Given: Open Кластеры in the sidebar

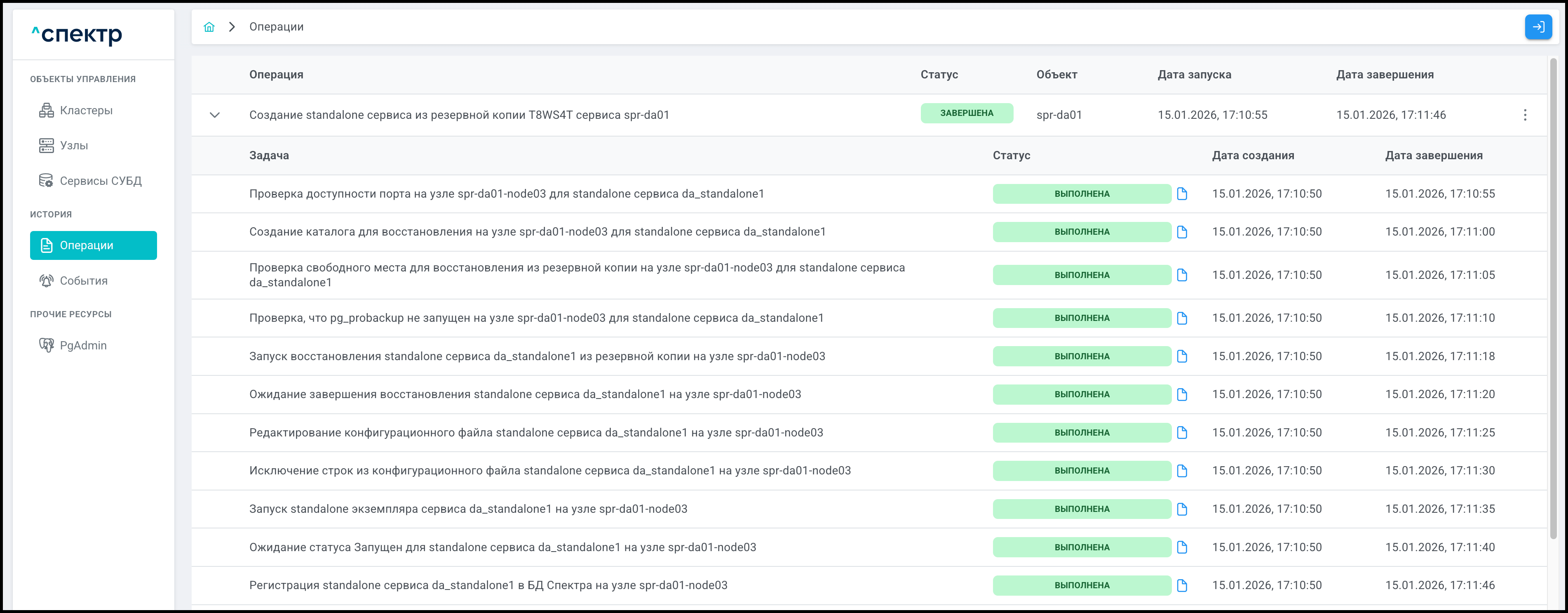Looking at the screenshot, I should click(x=86, y=110).
